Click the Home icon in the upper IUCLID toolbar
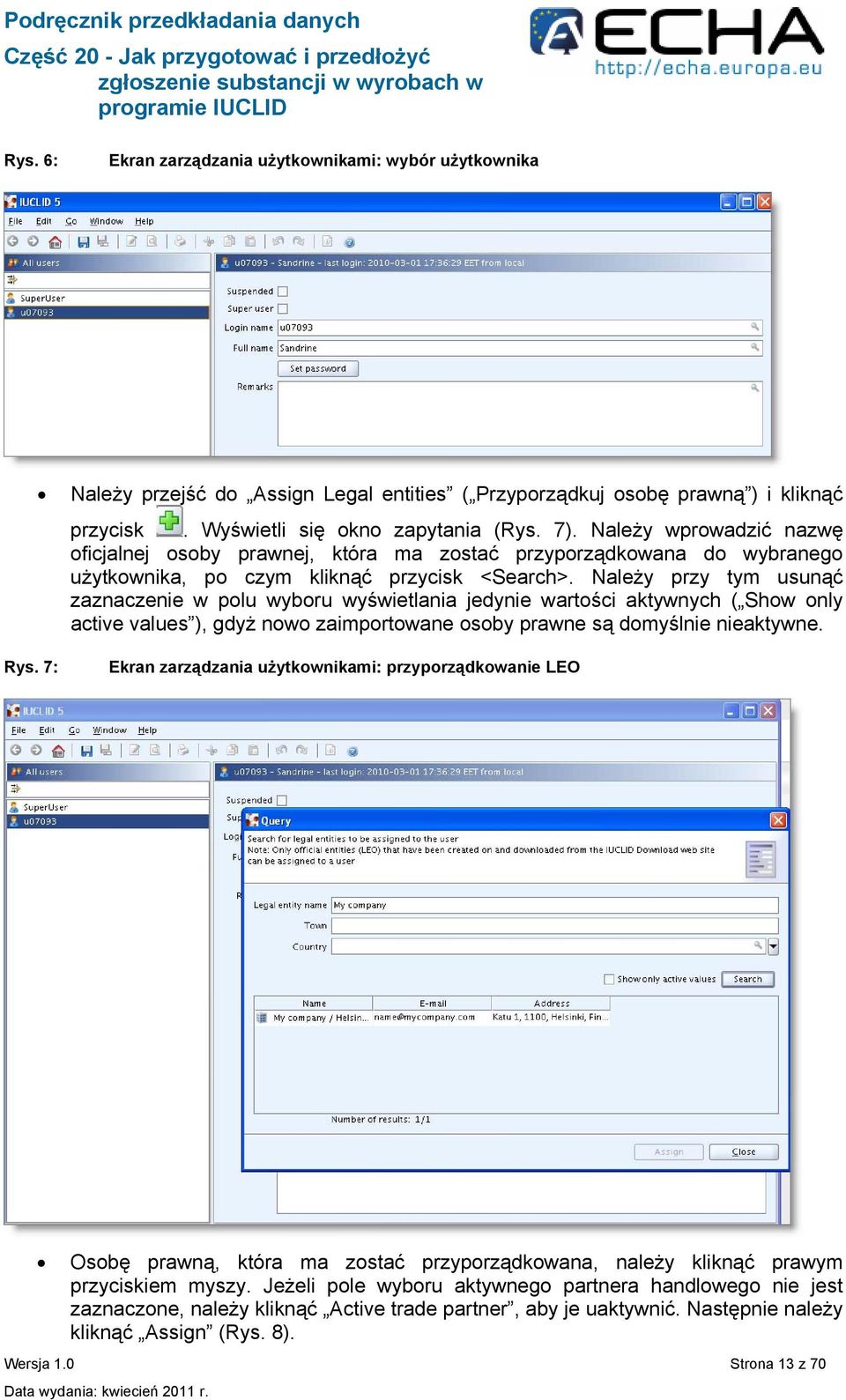Screen dimensions: 846x1400 pos(56,241)
